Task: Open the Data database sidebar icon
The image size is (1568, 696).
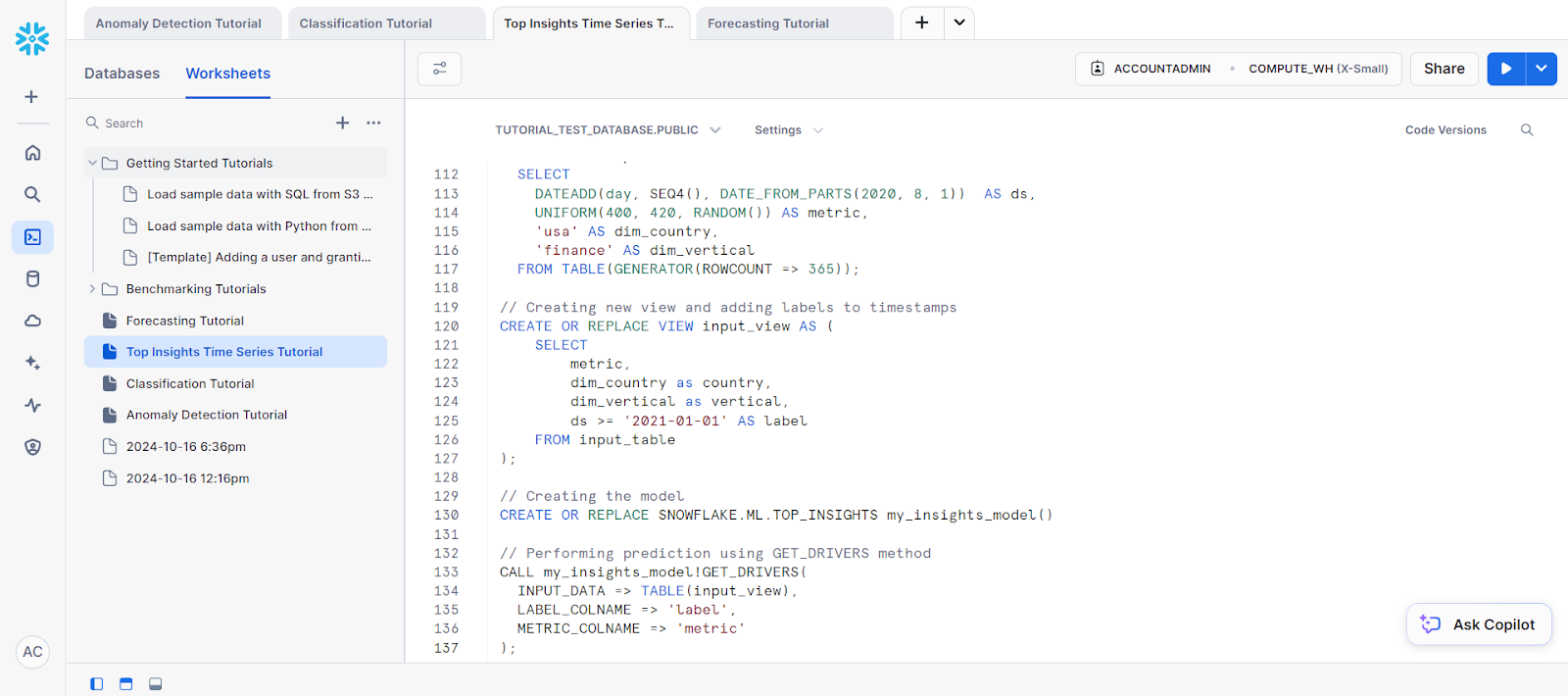Action: tap(32, 279)
